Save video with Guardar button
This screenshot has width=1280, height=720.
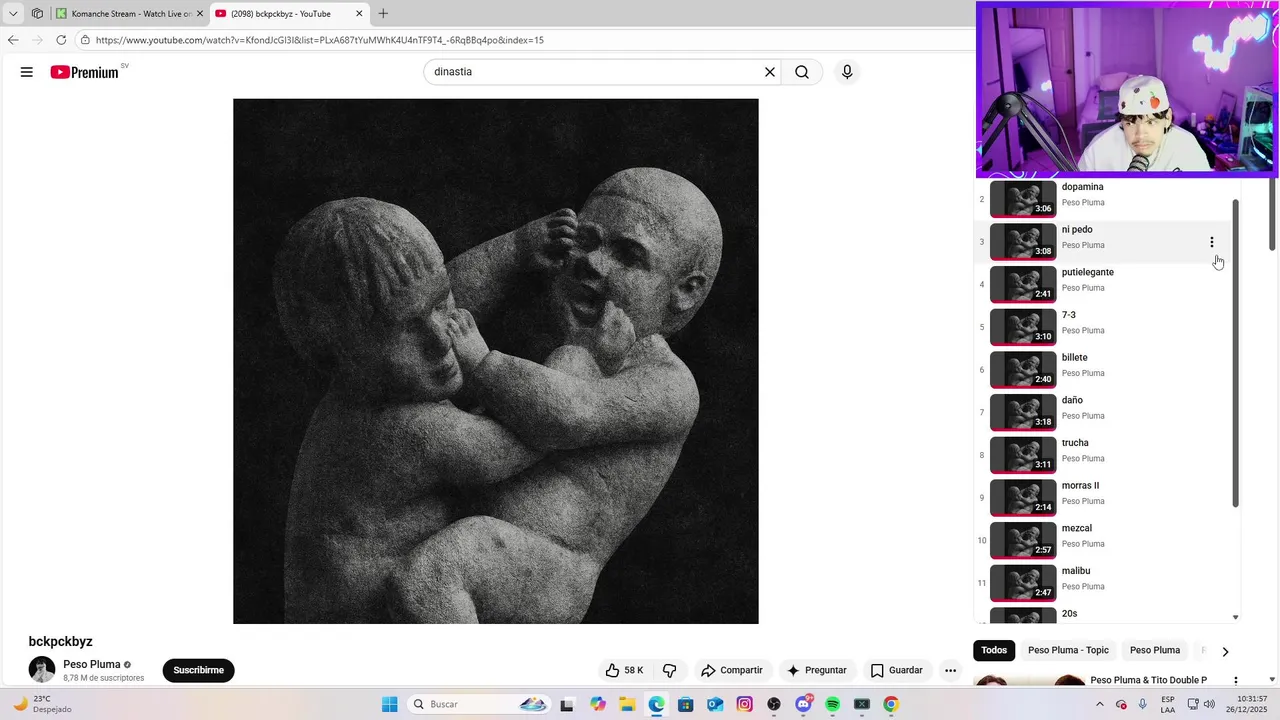pos(897,670)
